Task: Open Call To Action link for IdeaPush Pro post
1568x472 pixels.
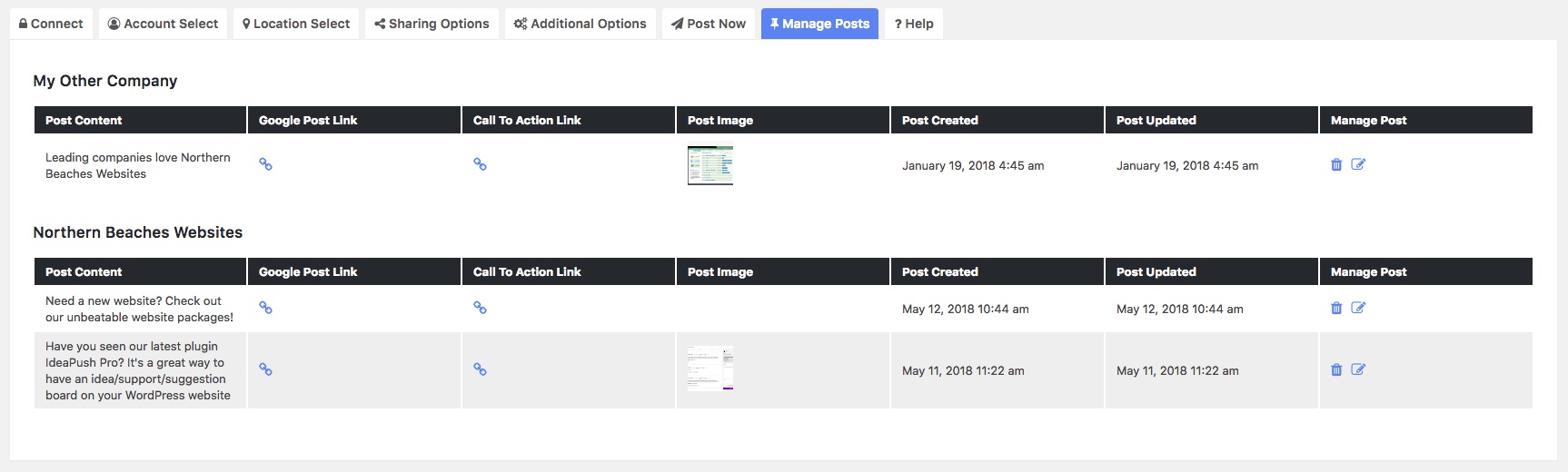Action: [x=480, y=369]
